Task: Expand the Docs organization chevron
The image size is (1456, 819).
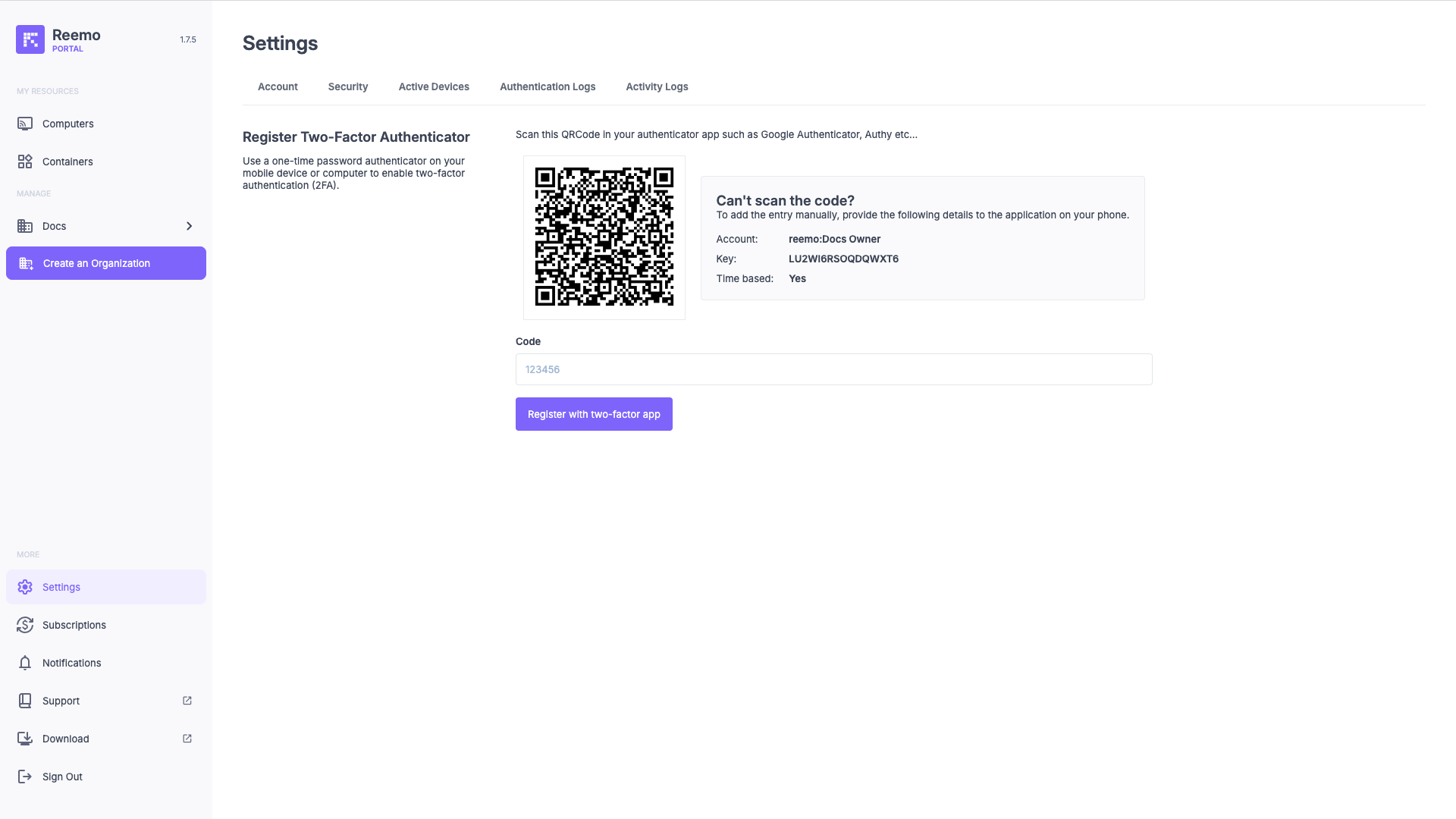Action: coord(189,226)
